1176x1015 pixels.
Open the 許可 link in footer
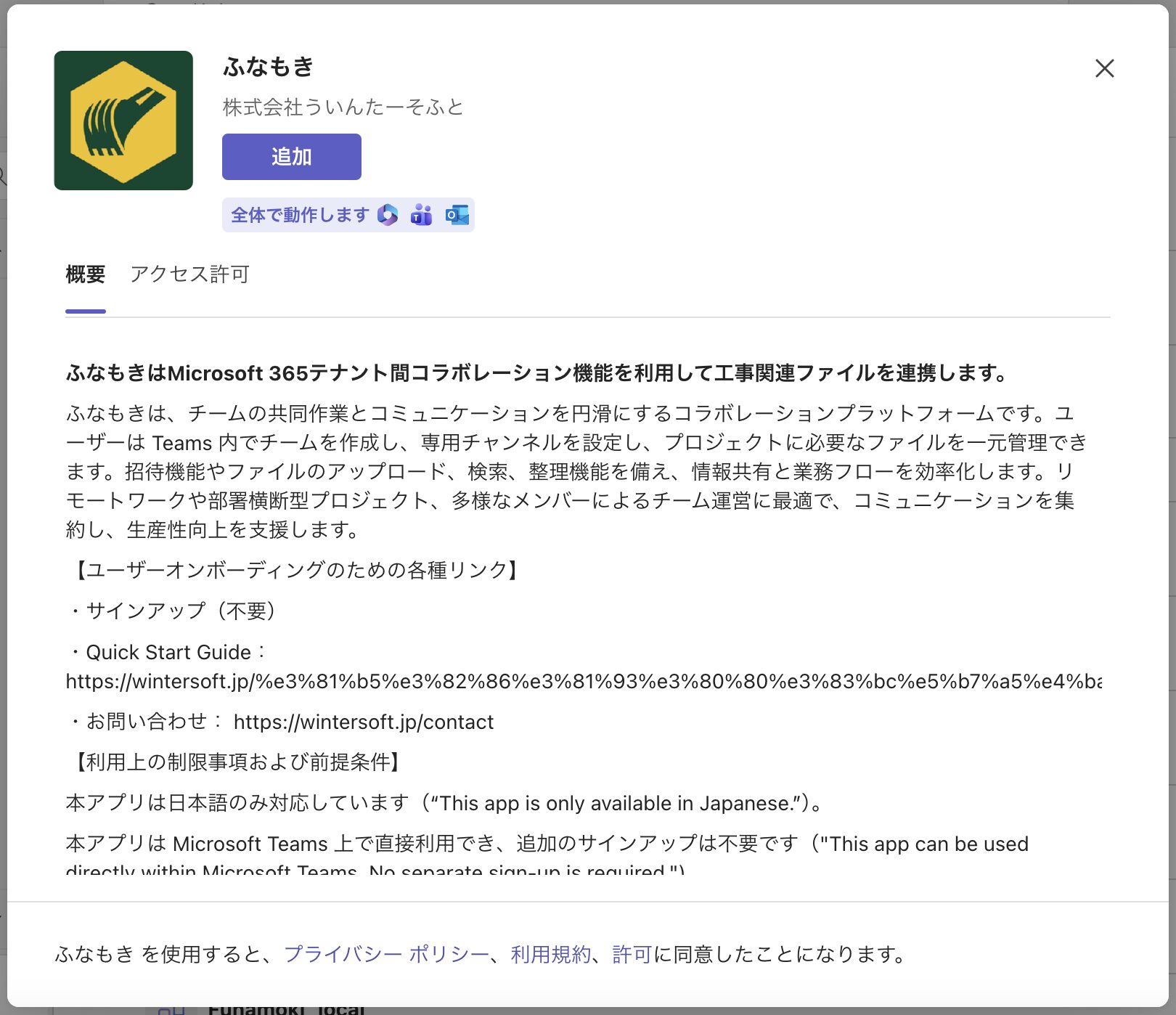point(632,954)
